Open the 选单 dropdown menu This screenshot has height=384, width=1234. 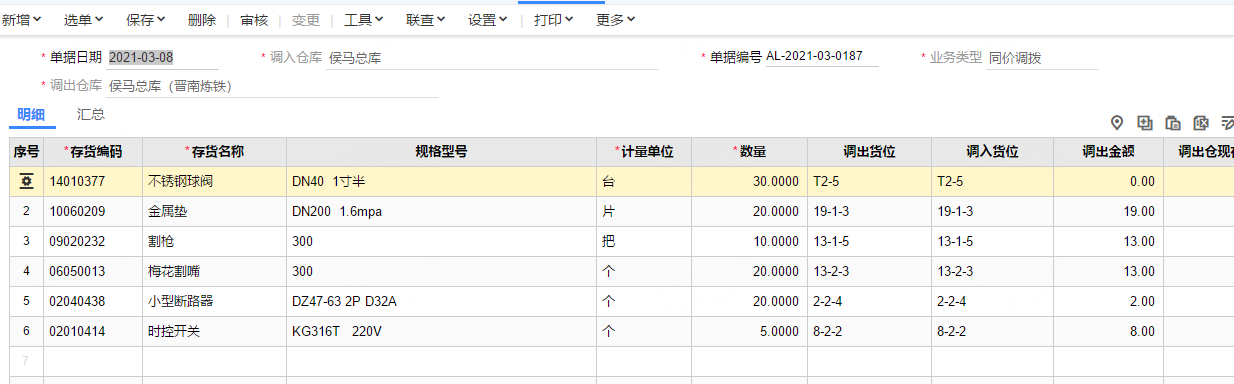(84, 19)
